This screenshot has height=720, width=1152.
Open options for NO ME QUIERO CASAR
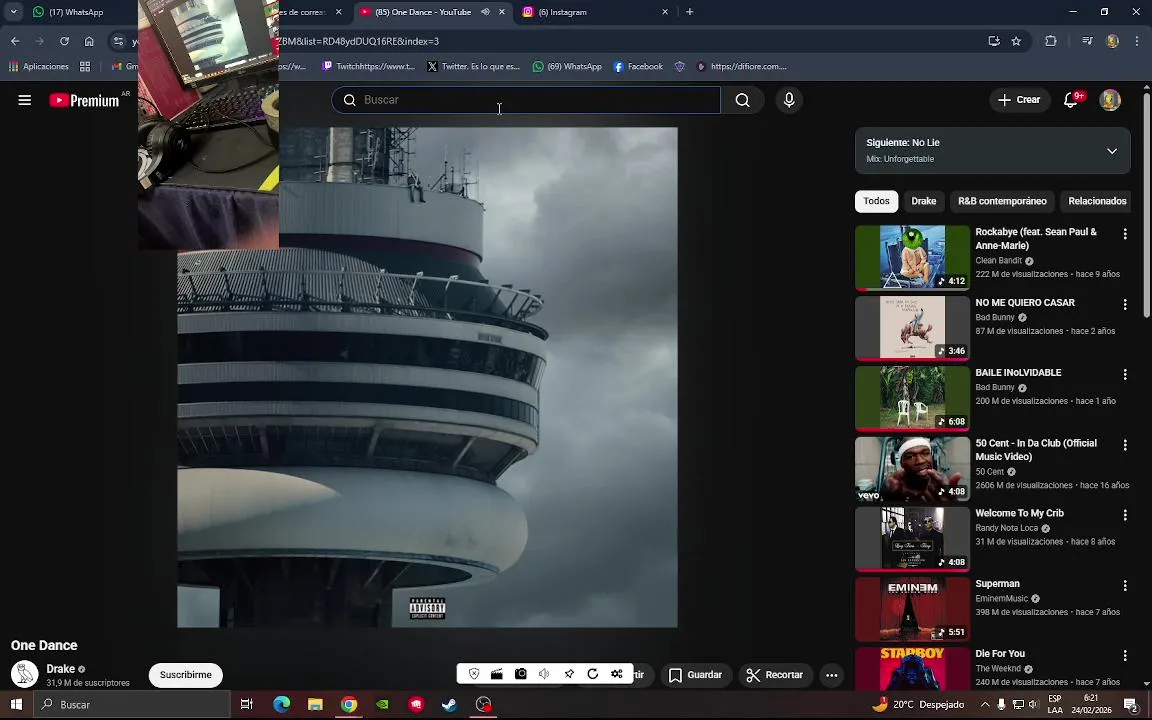pyautogui.click(x=1125, y=304)
